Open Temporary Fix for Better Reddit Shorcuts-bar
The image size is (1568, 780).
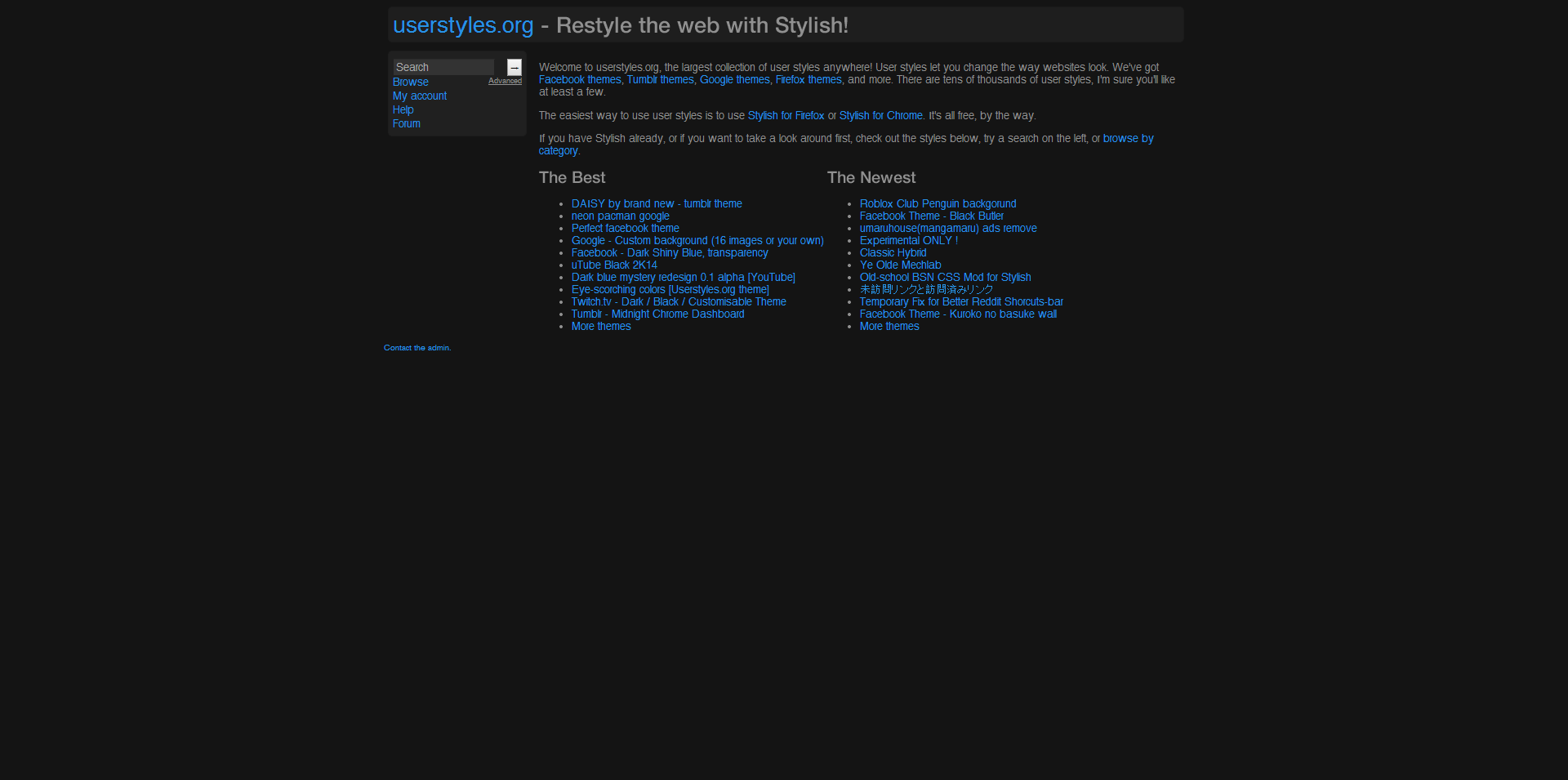point(961,301)
